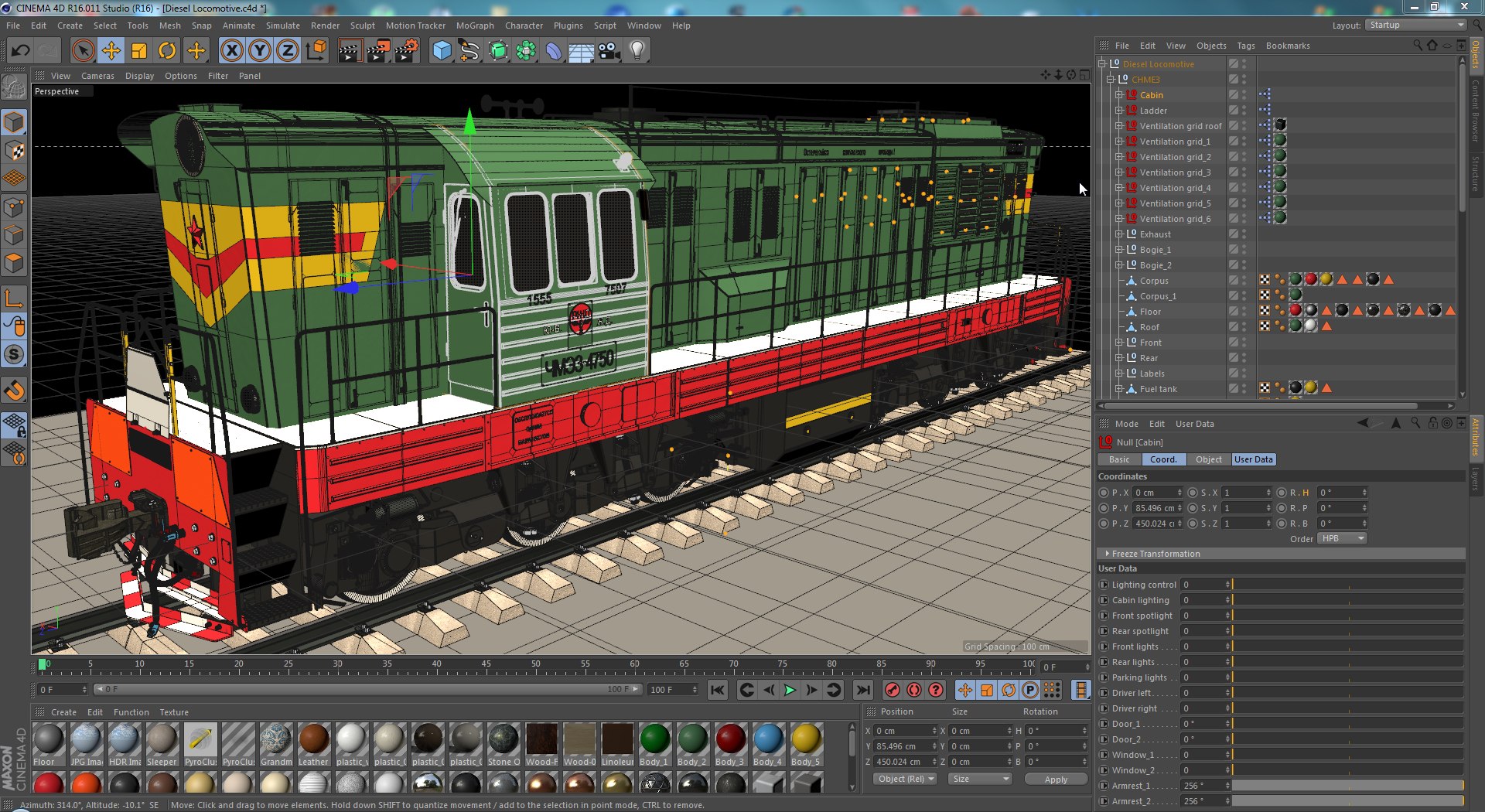Click the Record Active Objects button
This screenshot has height=812, width=1485.
click(893, 690)
